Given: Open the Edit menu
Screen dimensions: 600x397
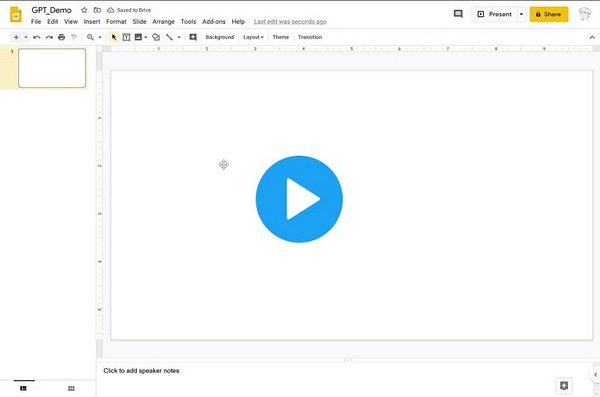Looking at the screenshot, I should pos(52,21).
